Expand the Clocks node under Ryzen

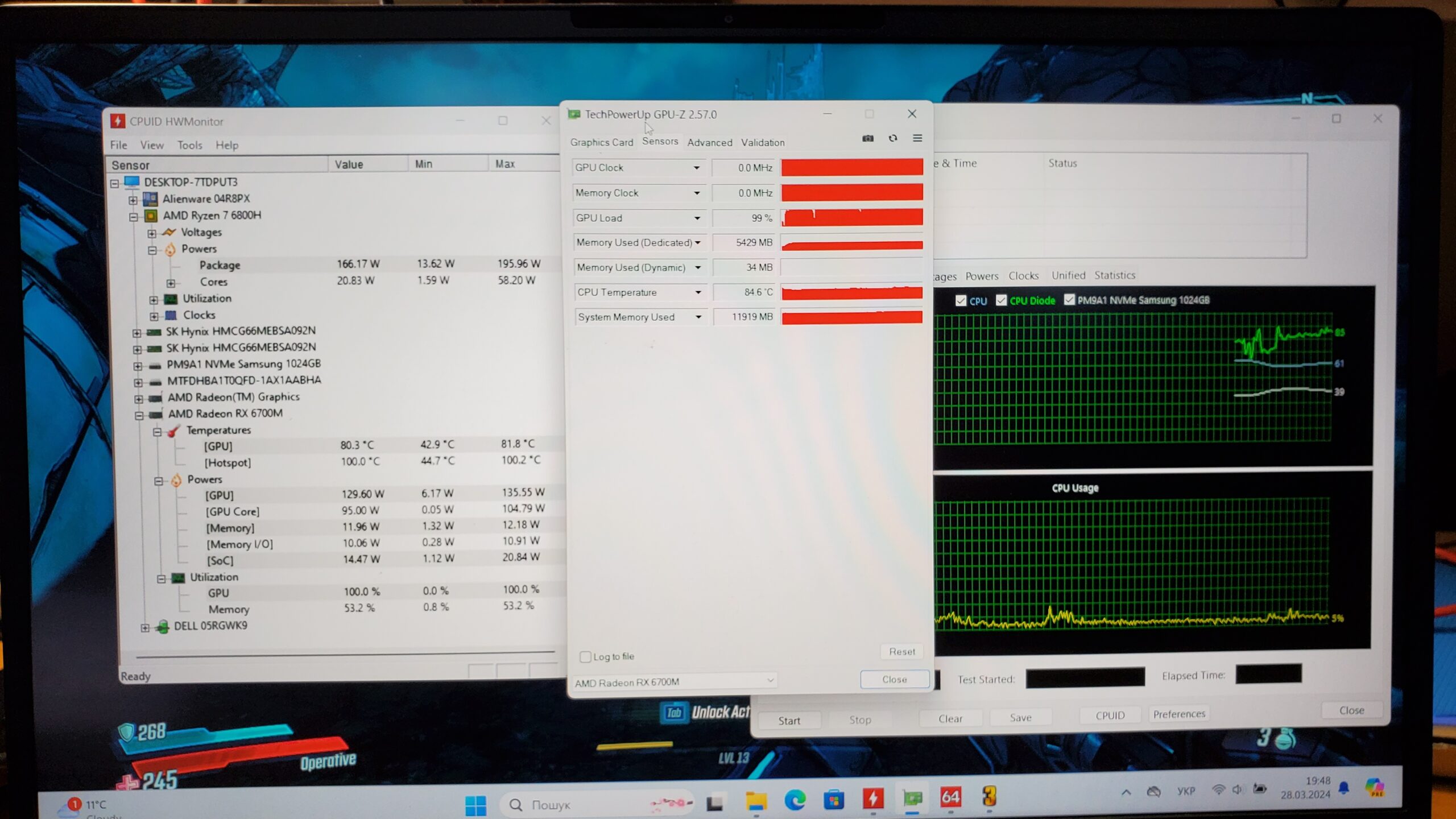(154, 316)
